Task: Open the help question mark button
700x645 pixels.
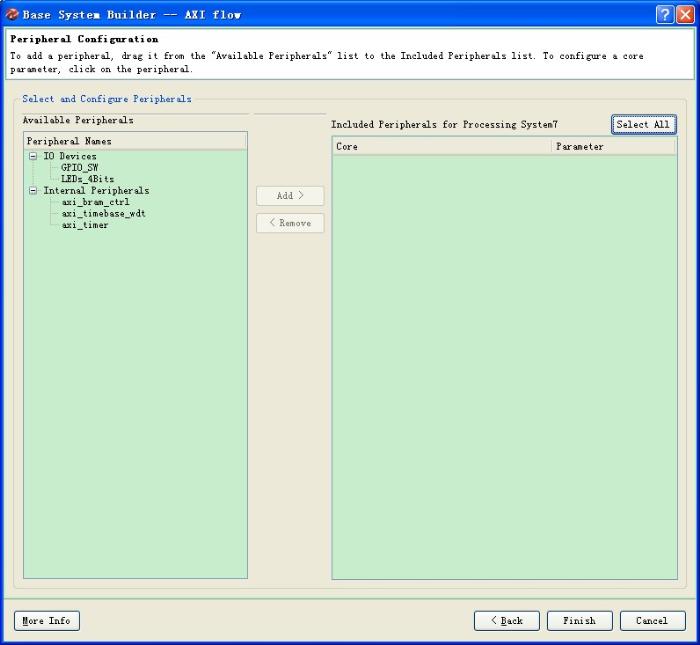Action: tap(665, 14)
